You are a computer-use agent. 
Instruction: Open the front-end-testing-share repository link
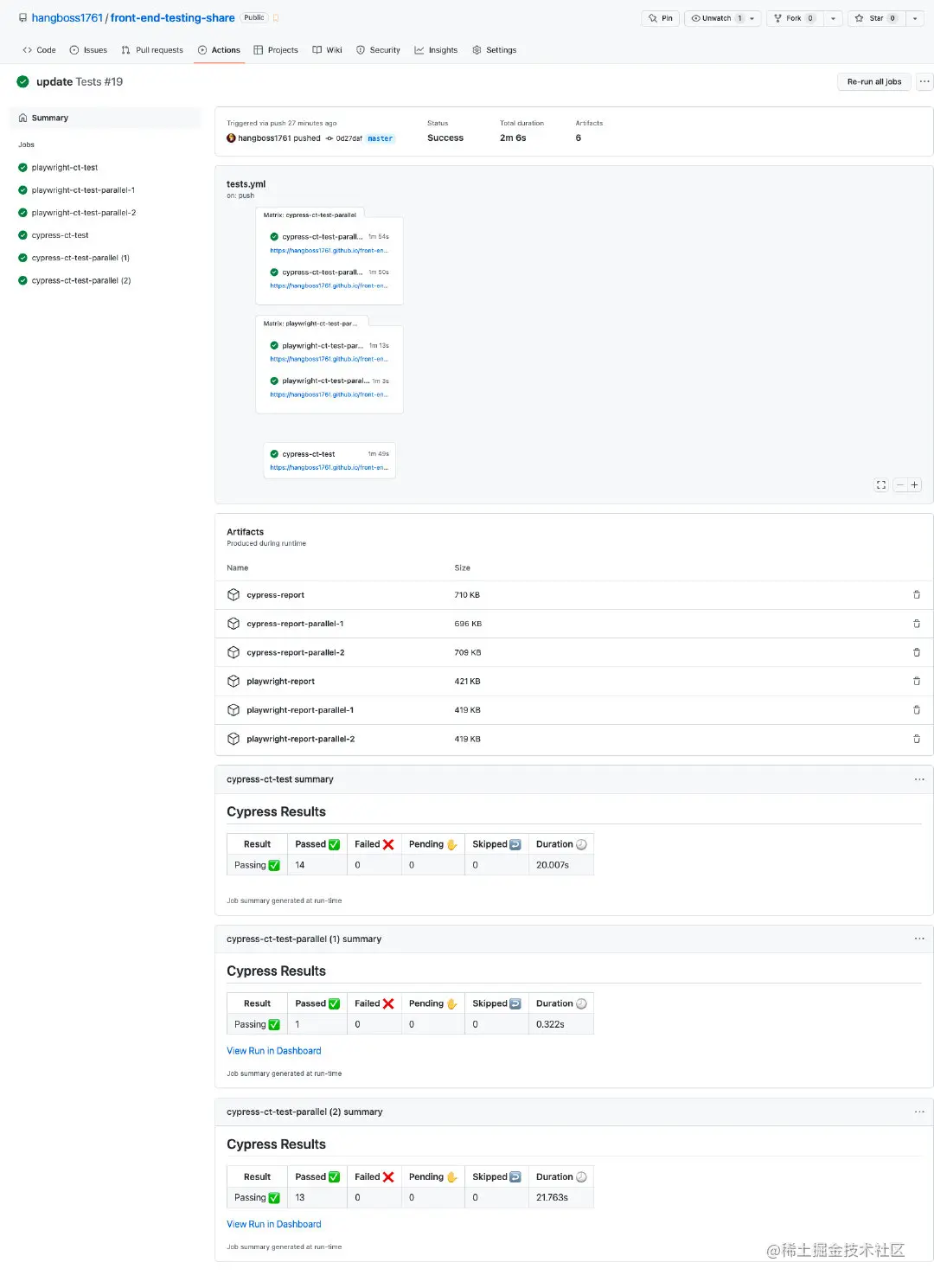(172, 17)
